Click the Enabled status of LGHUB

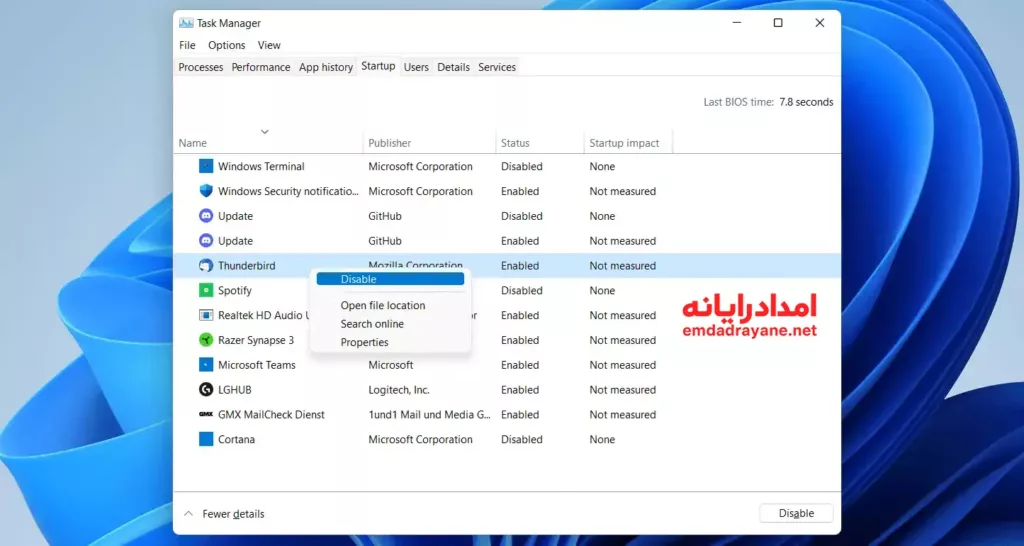[x=520, y=390]
